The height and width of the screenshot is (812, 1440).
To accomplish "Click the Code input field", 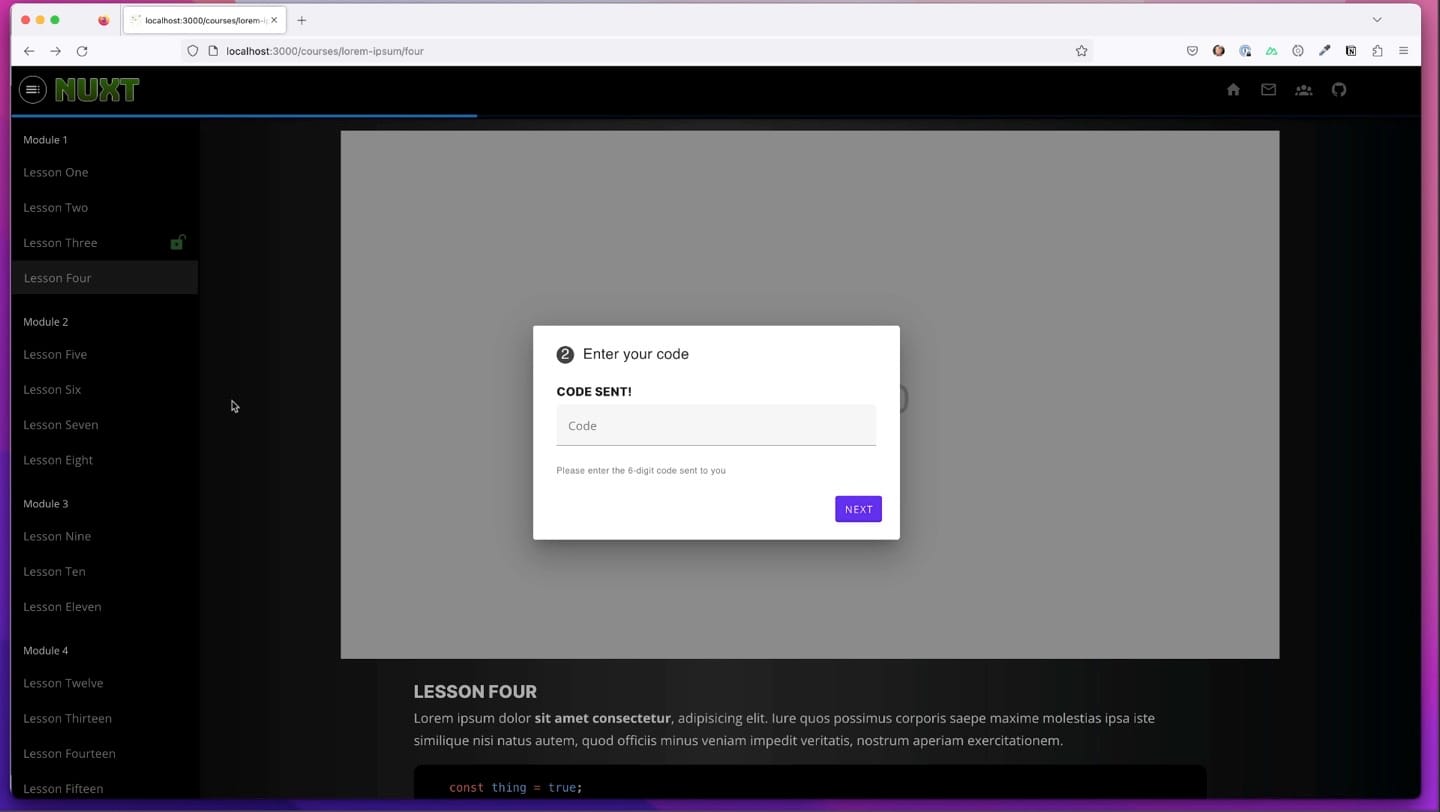I will tap(715, 425).
